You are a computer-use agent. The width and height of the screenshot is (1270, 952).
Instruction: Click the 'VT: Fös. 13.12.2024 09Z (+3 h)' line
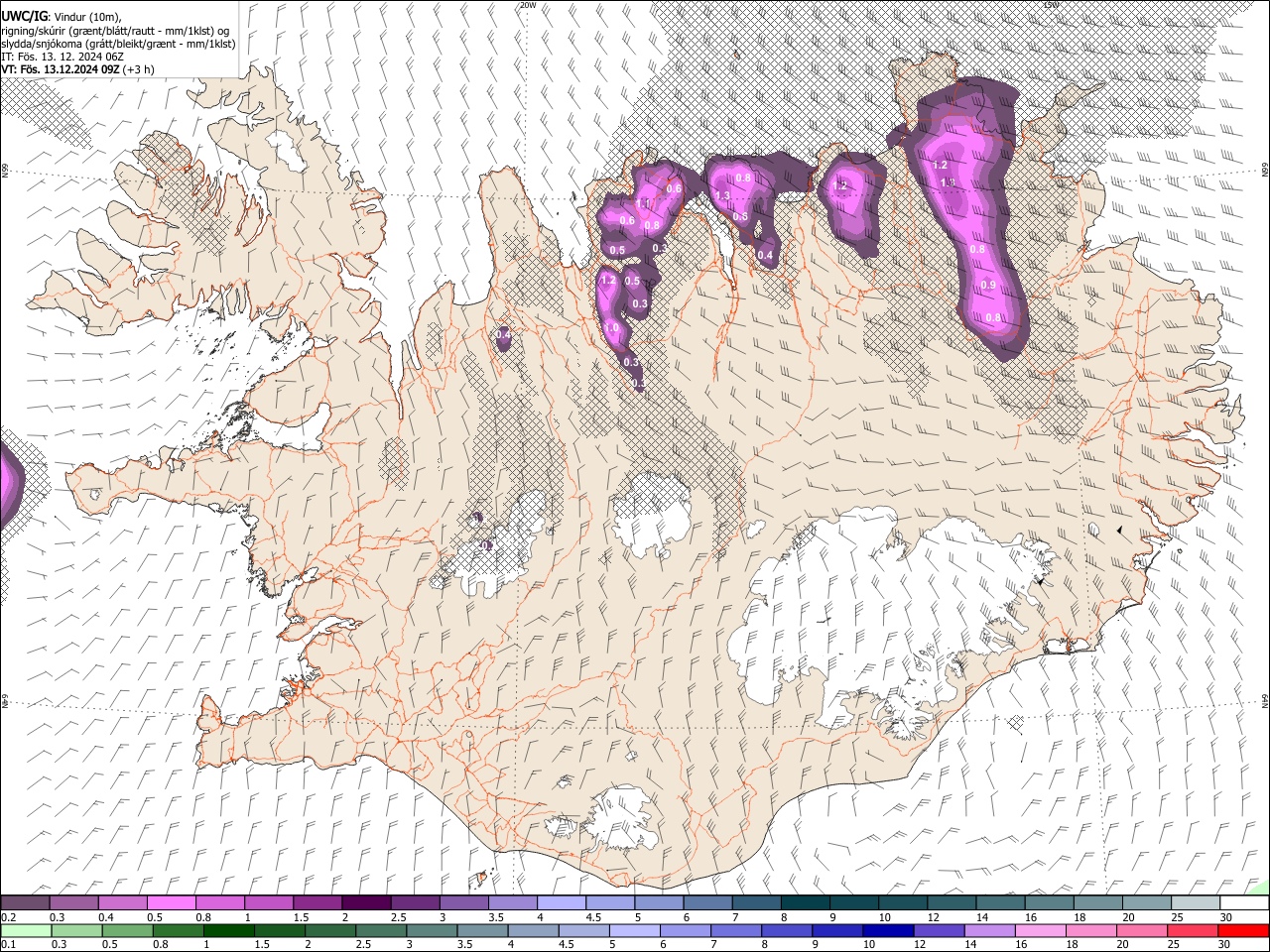(77, 69)
